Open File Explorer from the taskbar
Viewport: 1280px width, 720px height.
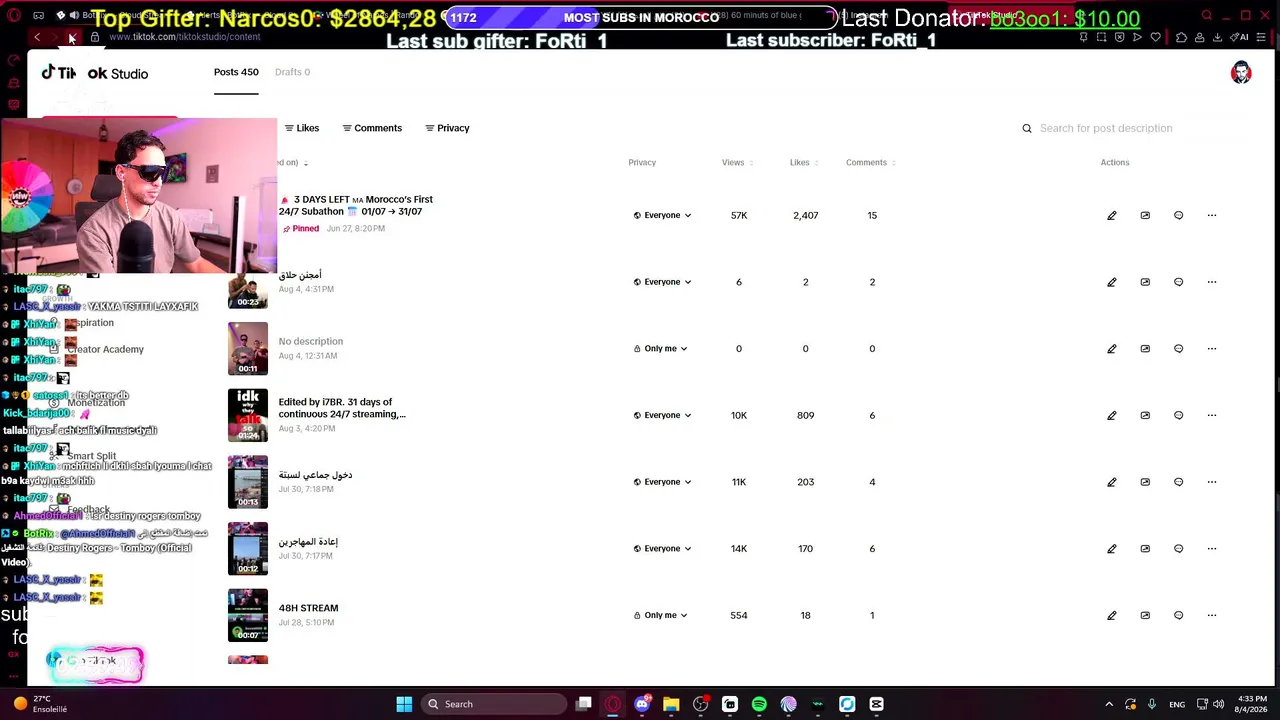click(671, 704)
